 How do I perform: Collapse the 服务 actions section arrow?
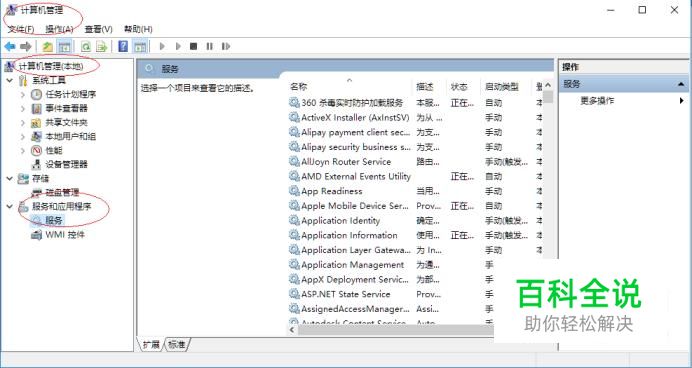coord(681,84)
